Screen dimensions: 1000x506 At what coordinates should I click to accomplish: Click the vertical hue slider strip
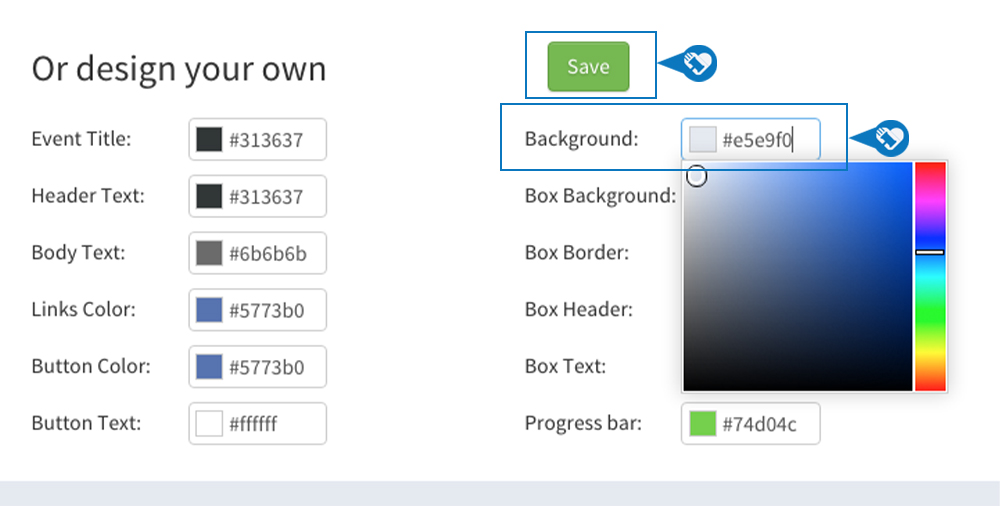tap(930, 276)
